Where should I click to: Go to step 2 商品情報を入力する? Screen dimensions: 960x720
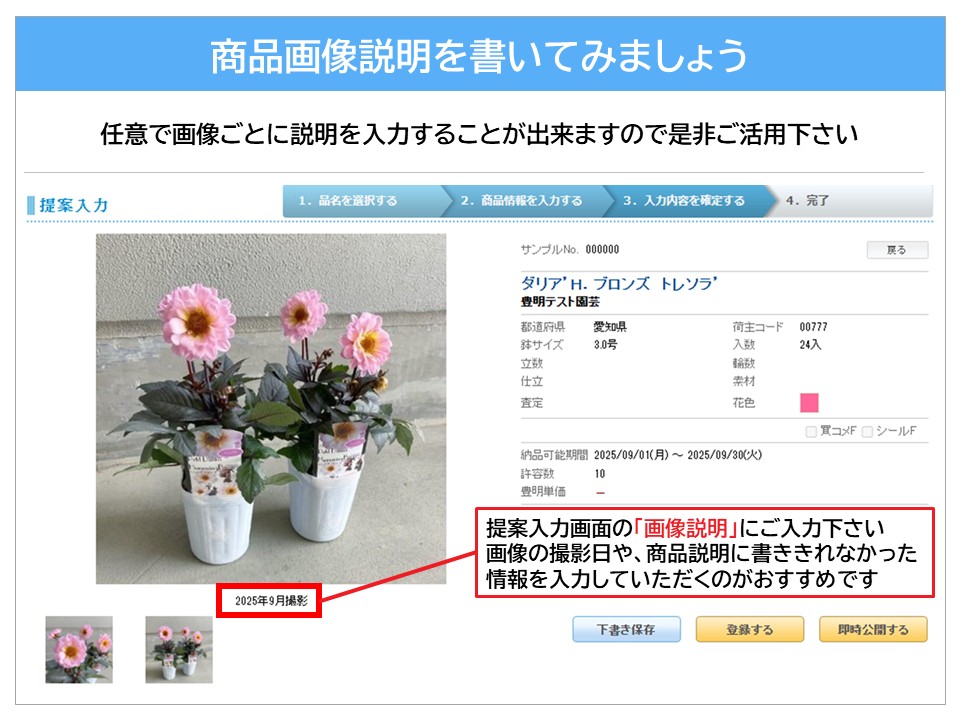[522, 201]
